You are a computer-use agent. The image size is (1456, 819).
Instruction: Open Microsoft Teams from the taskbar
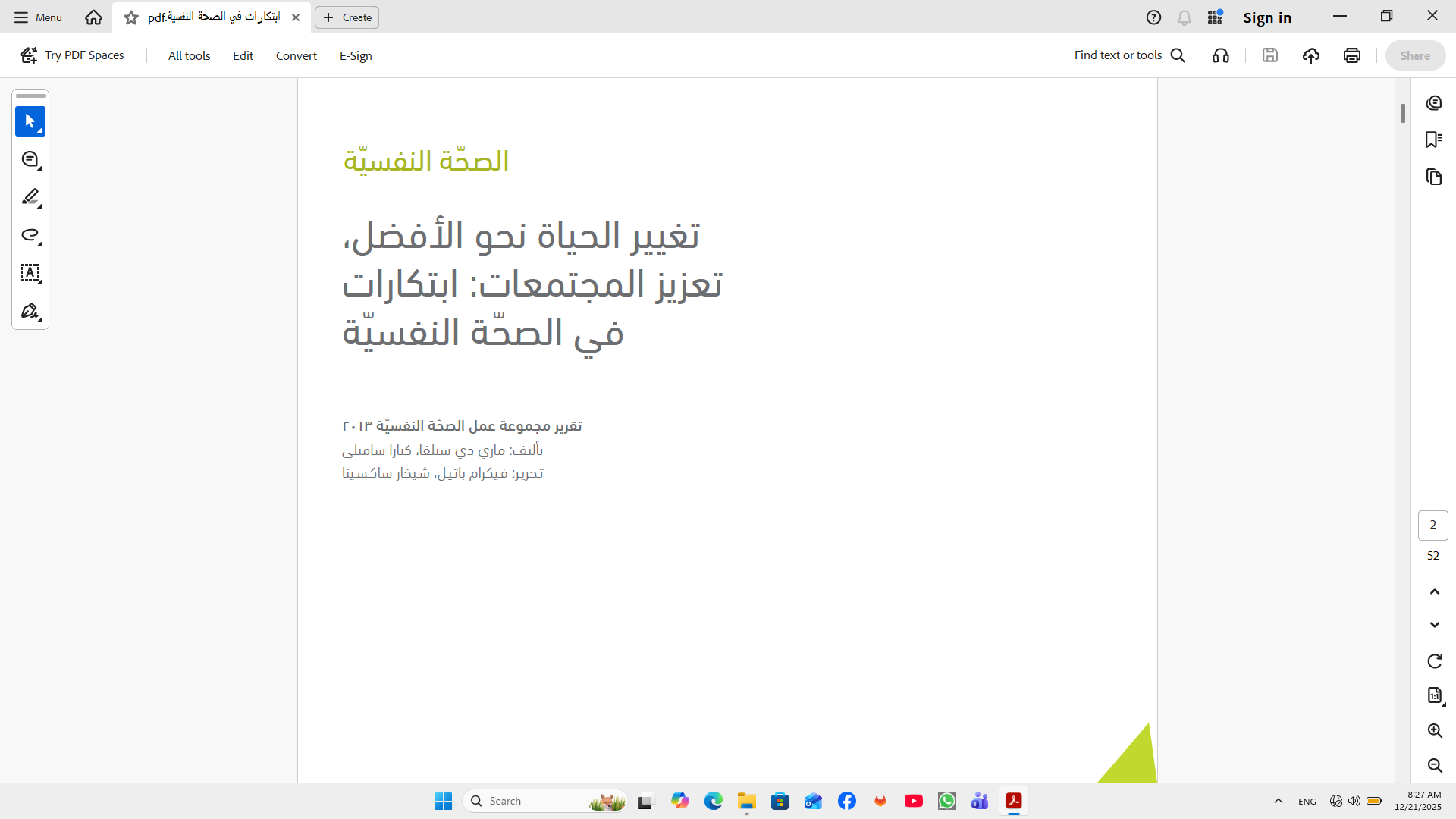coord(981,801)
